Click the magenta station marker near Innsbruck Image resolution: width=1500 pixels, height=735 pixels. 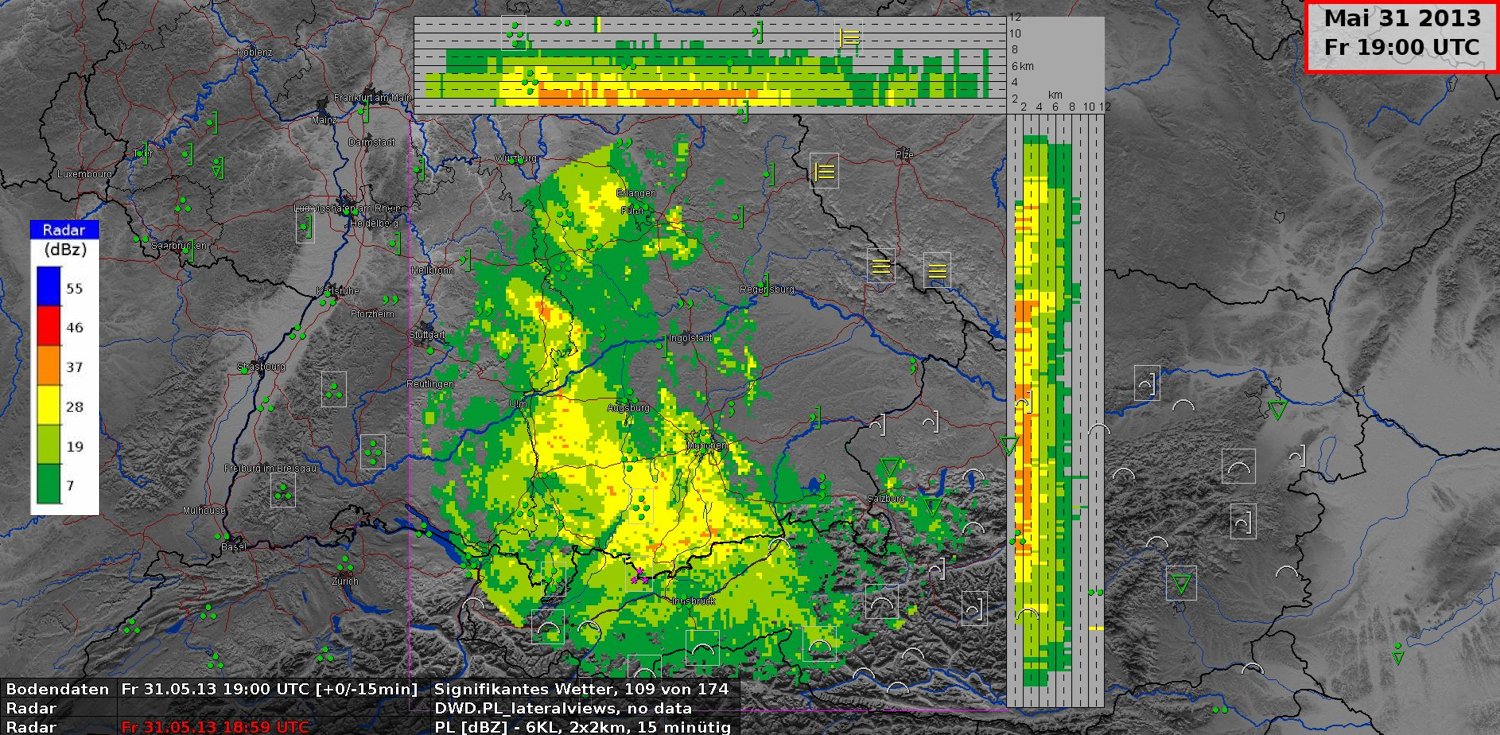[x=639, y=574]
